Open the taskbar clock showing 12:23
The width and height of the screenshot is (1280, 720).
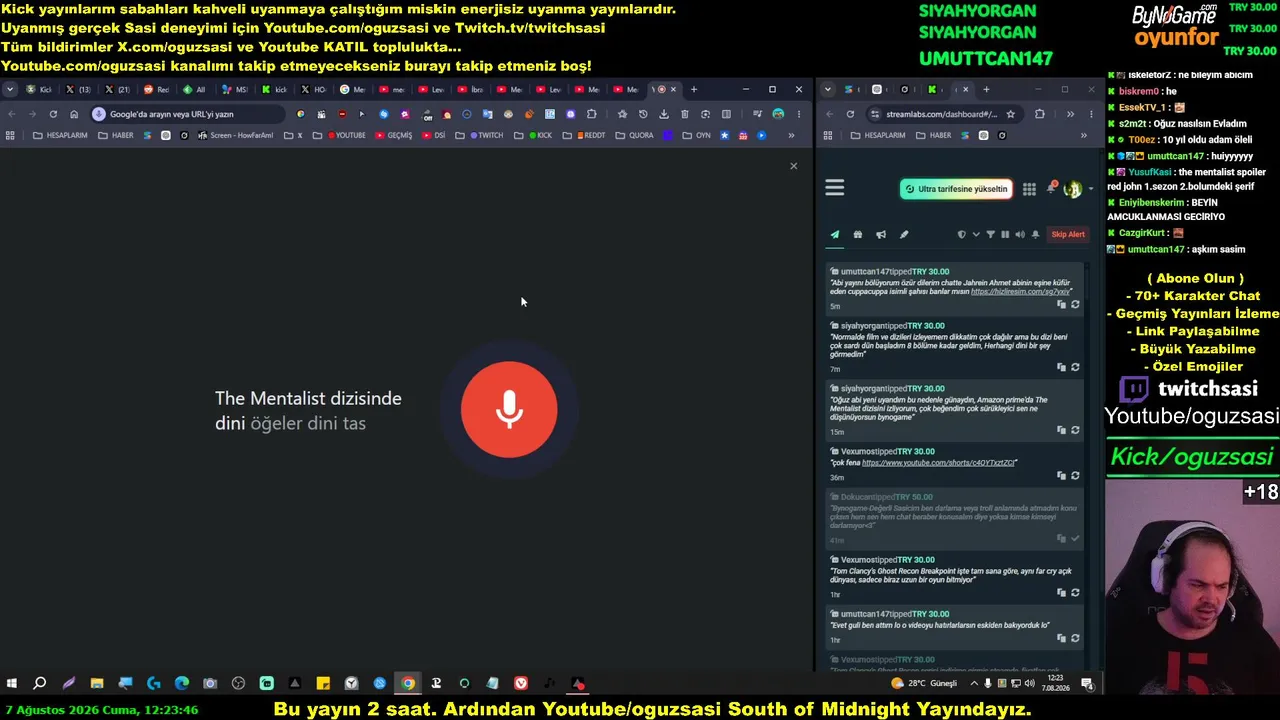[1055, 684]
